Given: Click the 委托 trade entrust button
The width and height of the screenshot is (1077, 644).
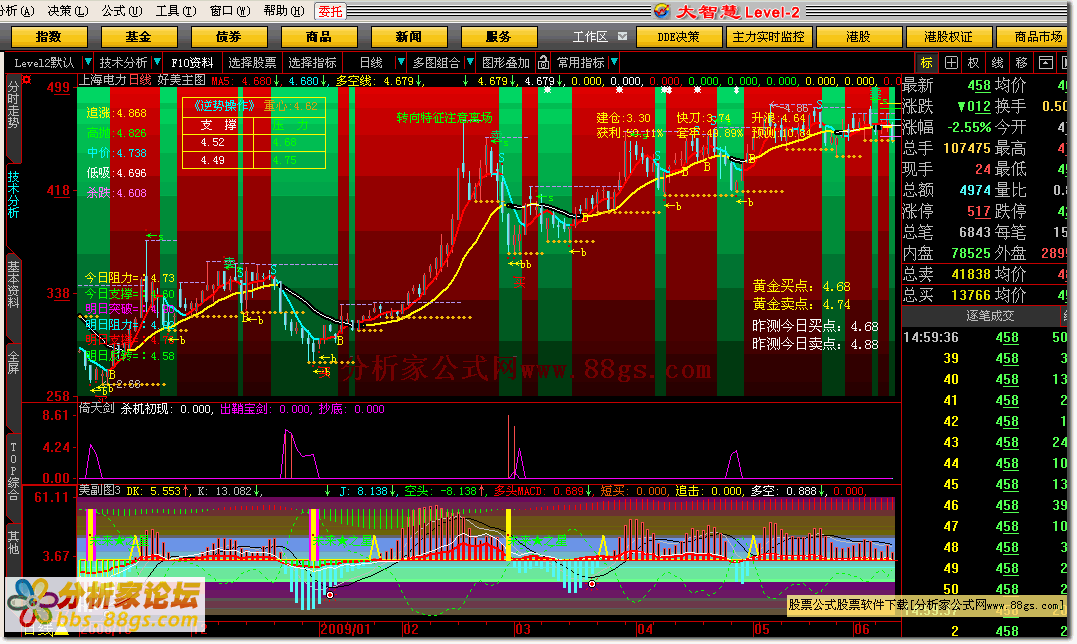Looking at the screenshot, I should (330, 11).
